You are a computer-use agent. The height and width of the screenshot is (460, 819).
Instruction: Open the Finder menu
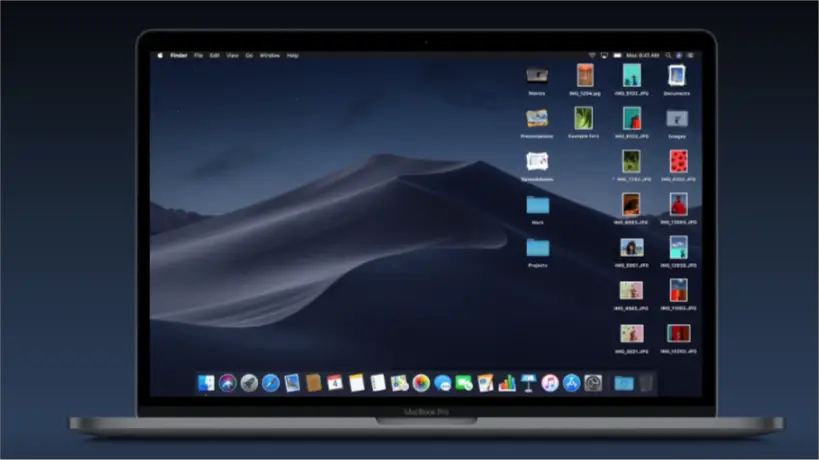pos(179,55)
